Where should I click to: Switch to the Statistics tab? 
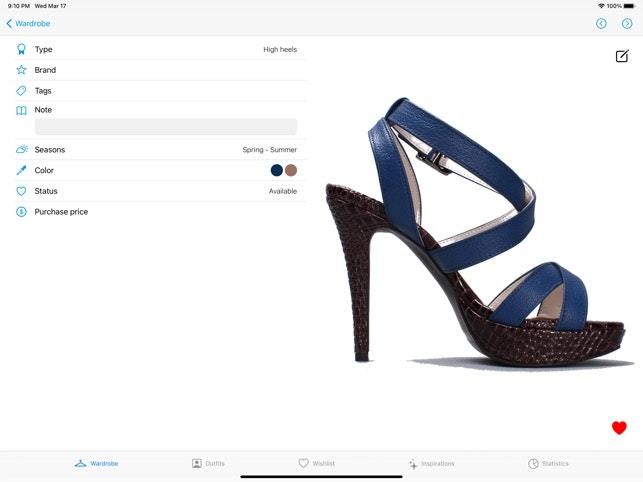click(x=548, y=464)
